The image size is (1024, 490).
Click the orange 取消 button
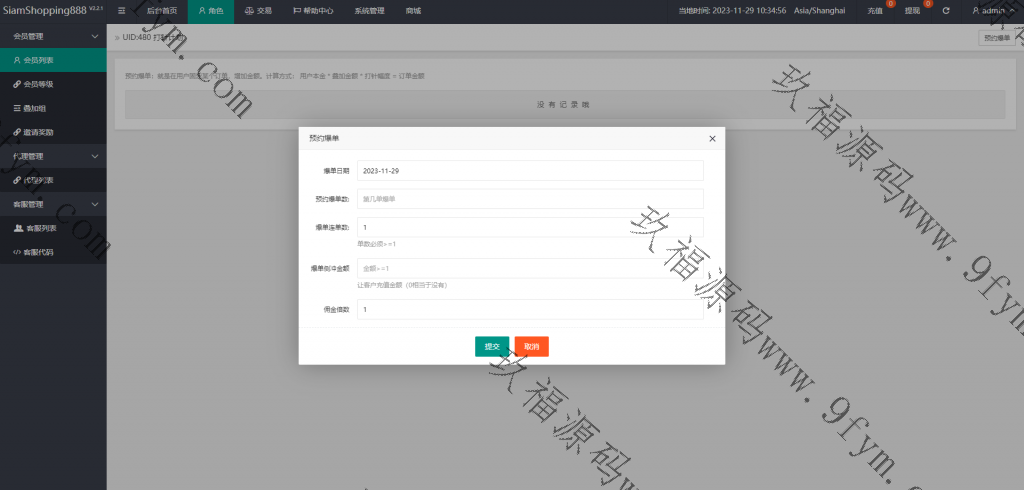[x=531, y=346]
